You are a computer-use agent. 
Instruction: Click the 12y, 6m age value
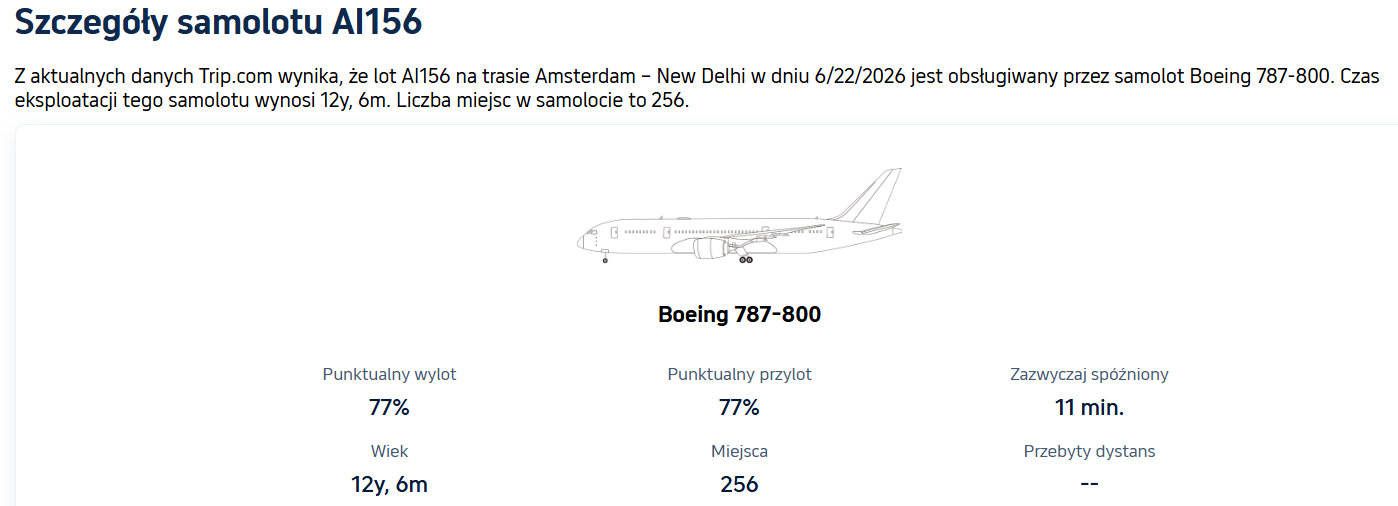pyautogui.click(x=389, y=485)
